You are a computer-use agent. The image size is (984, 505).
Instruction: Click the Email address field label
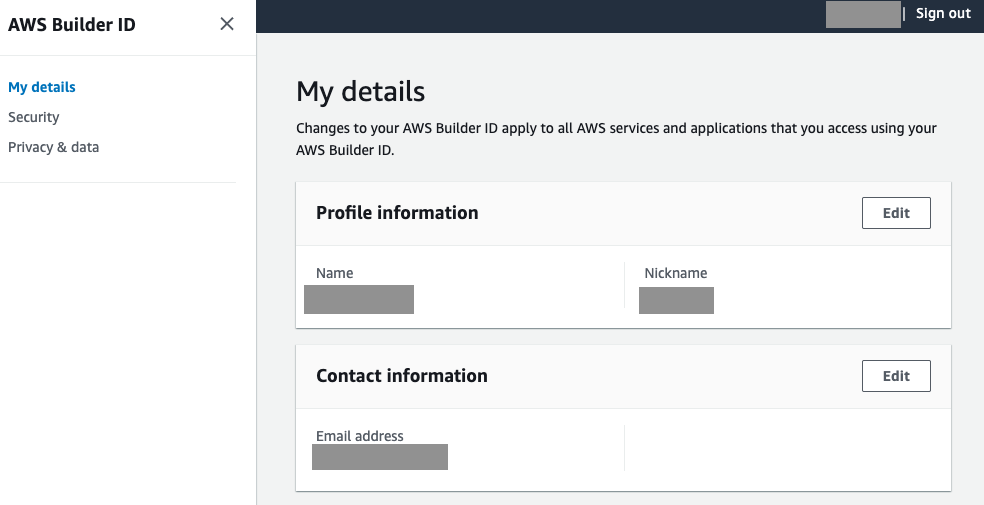pyautogui.click(x=360, y=436)
